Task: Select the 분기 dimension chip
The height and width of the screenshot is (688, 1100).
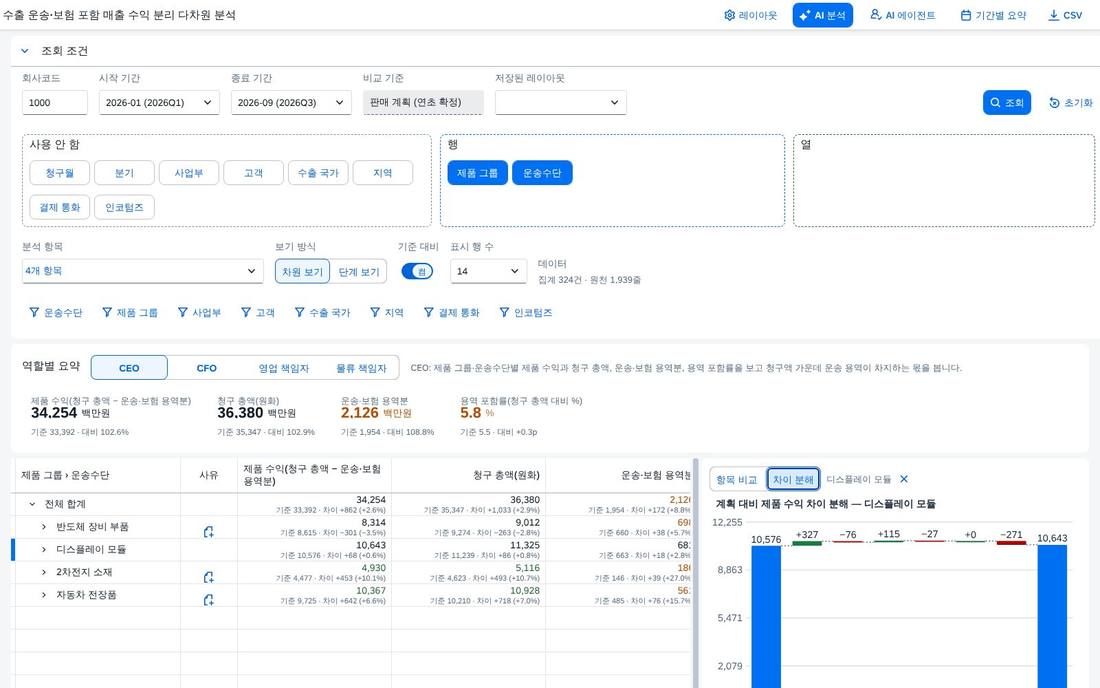Action: pyautogui.click(x=124, y=173)
